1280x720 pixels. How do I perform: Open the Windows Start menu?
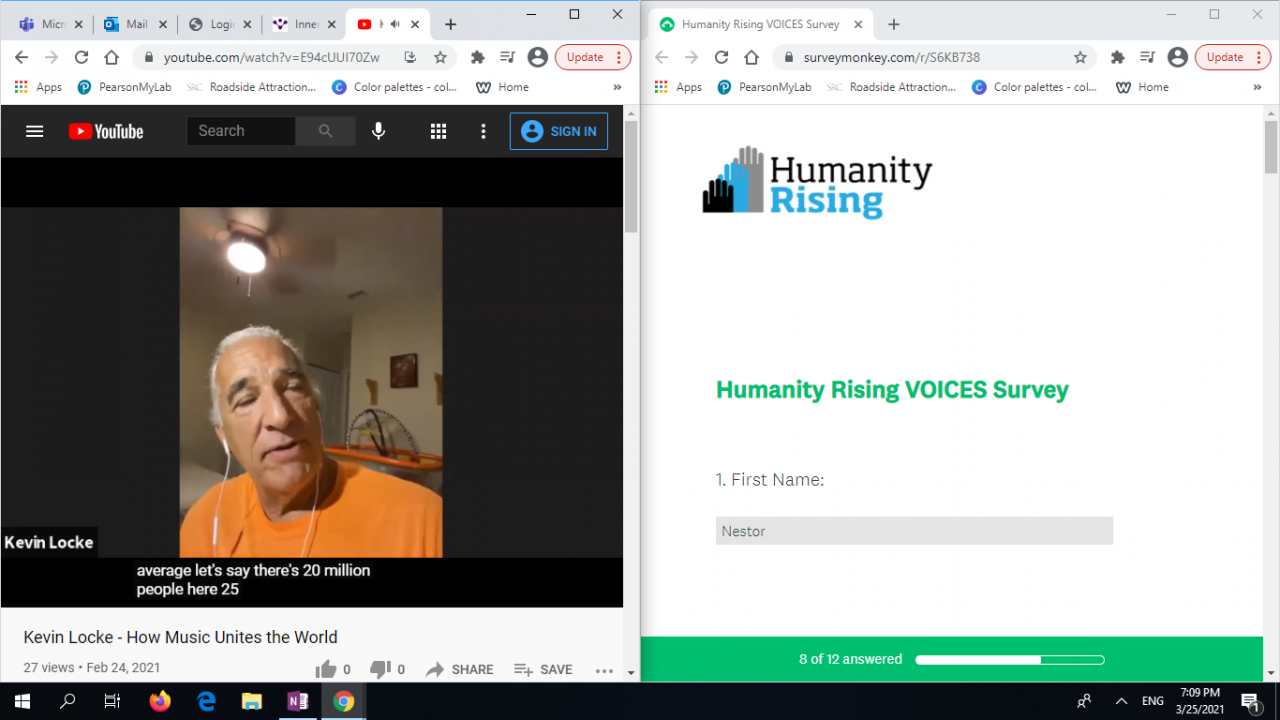click(x=22, y=701)
